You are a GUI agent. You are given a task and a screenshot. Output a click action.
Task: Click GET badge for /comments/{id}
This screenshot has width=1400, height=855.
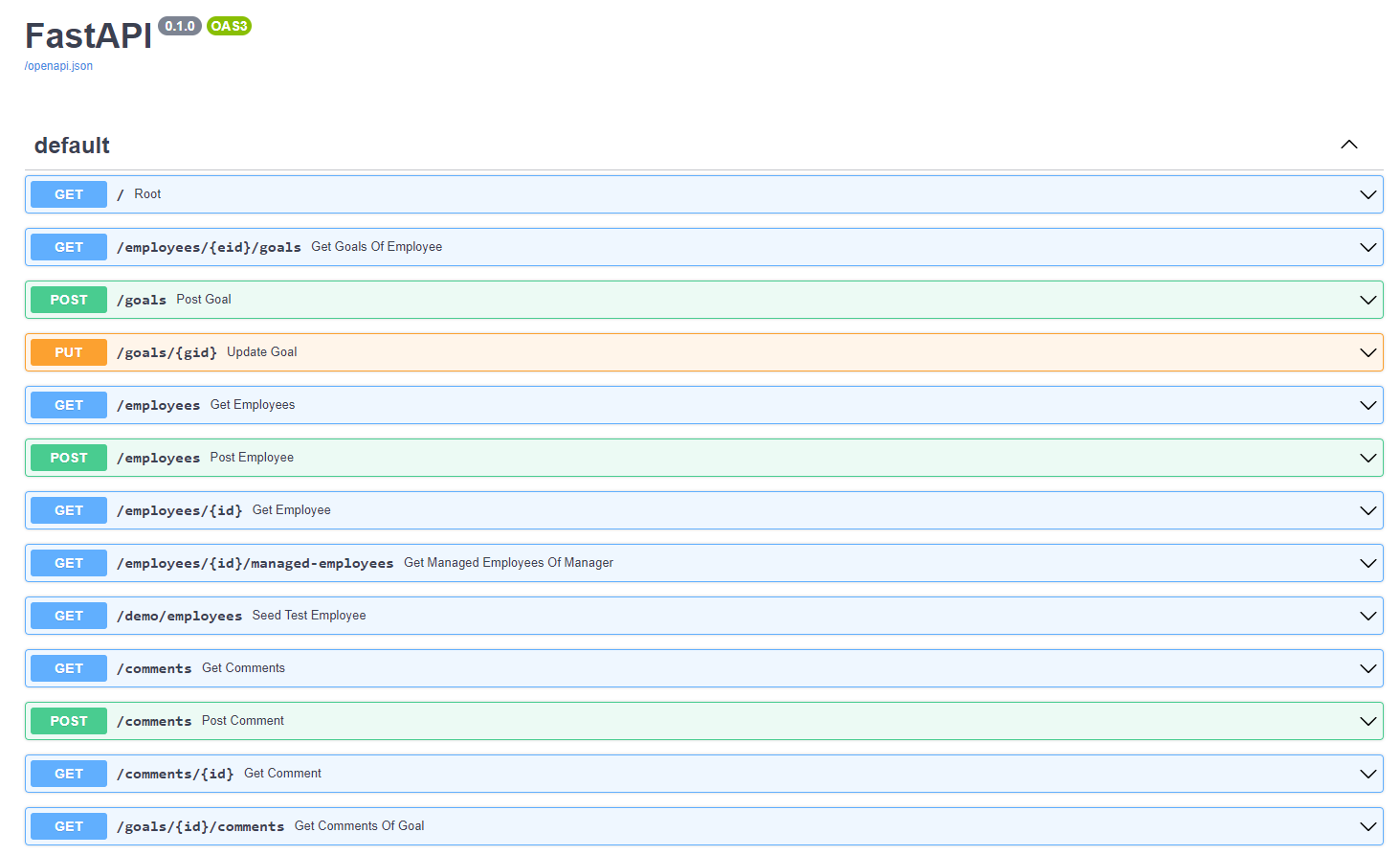point(69,774)
